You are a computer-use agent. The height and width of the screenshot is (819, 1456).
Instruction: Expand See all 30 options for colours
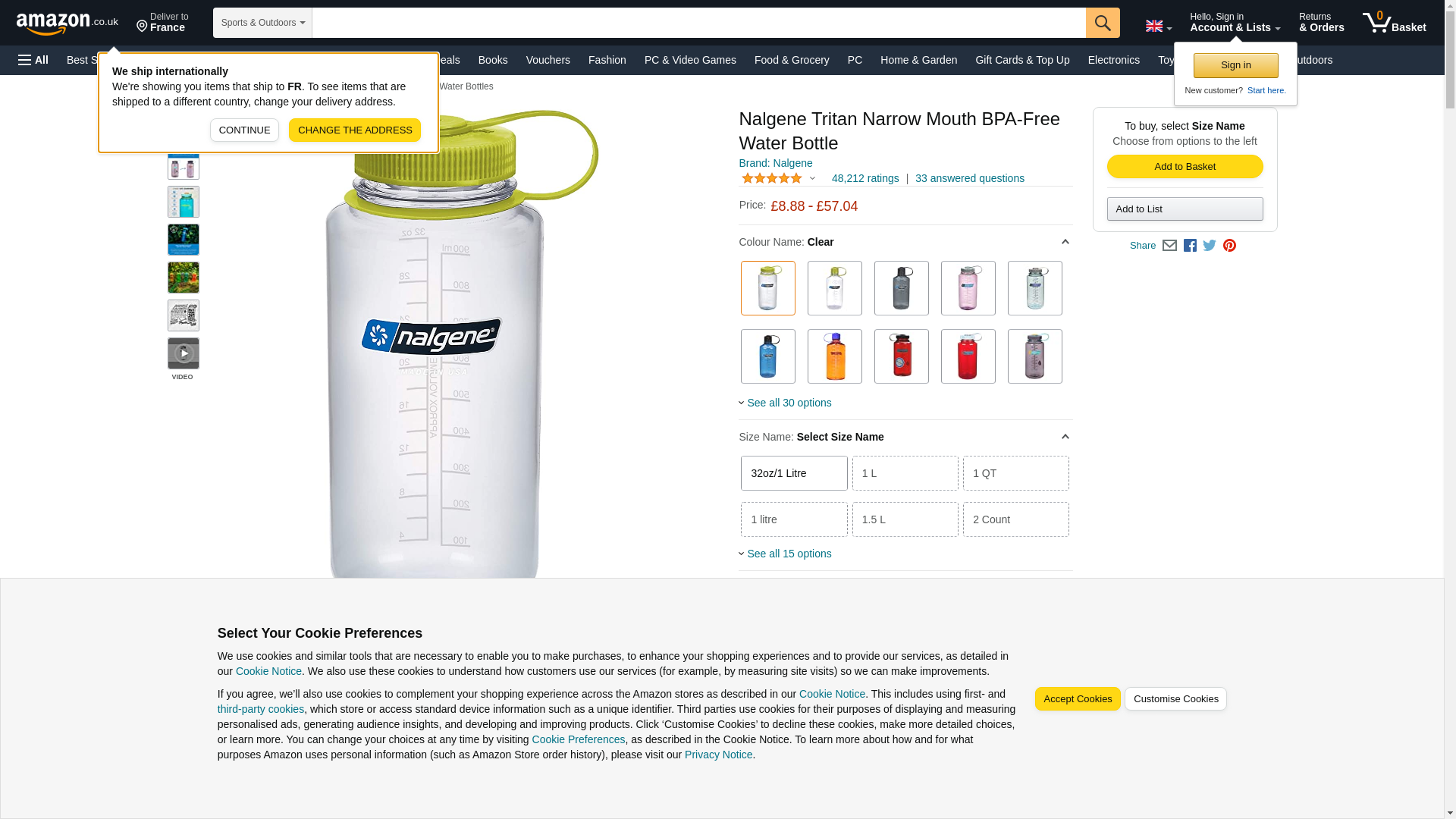click(789, 403)
